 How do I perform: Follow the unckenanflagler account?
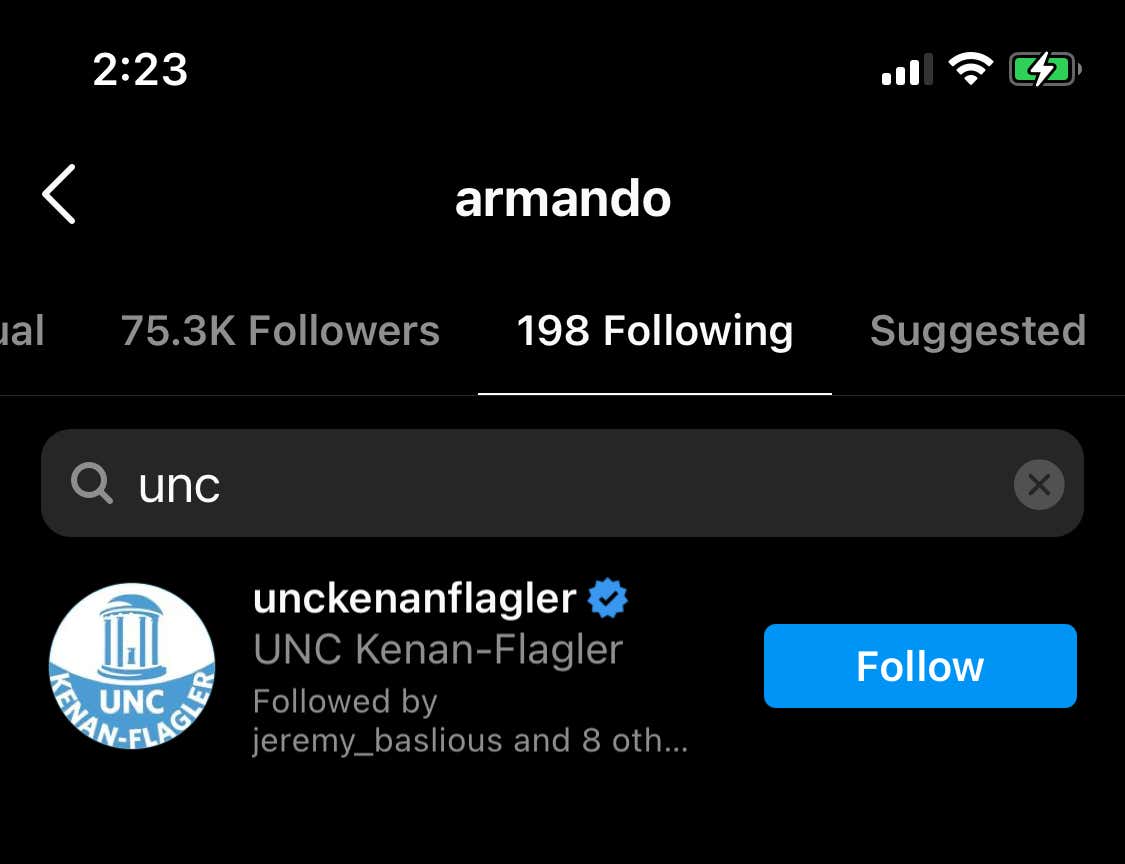pyautogui.click(x=920, y=666)
